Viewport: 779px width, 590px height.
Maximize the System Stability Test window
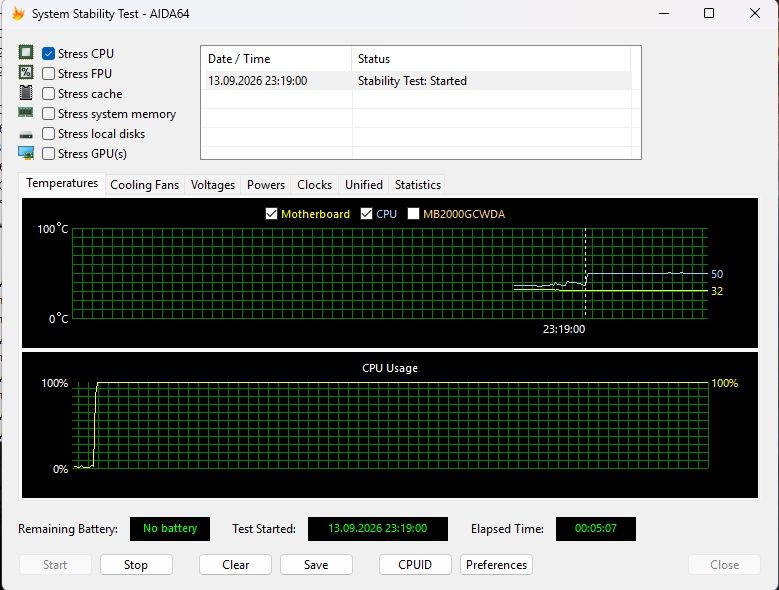point(709,13)
